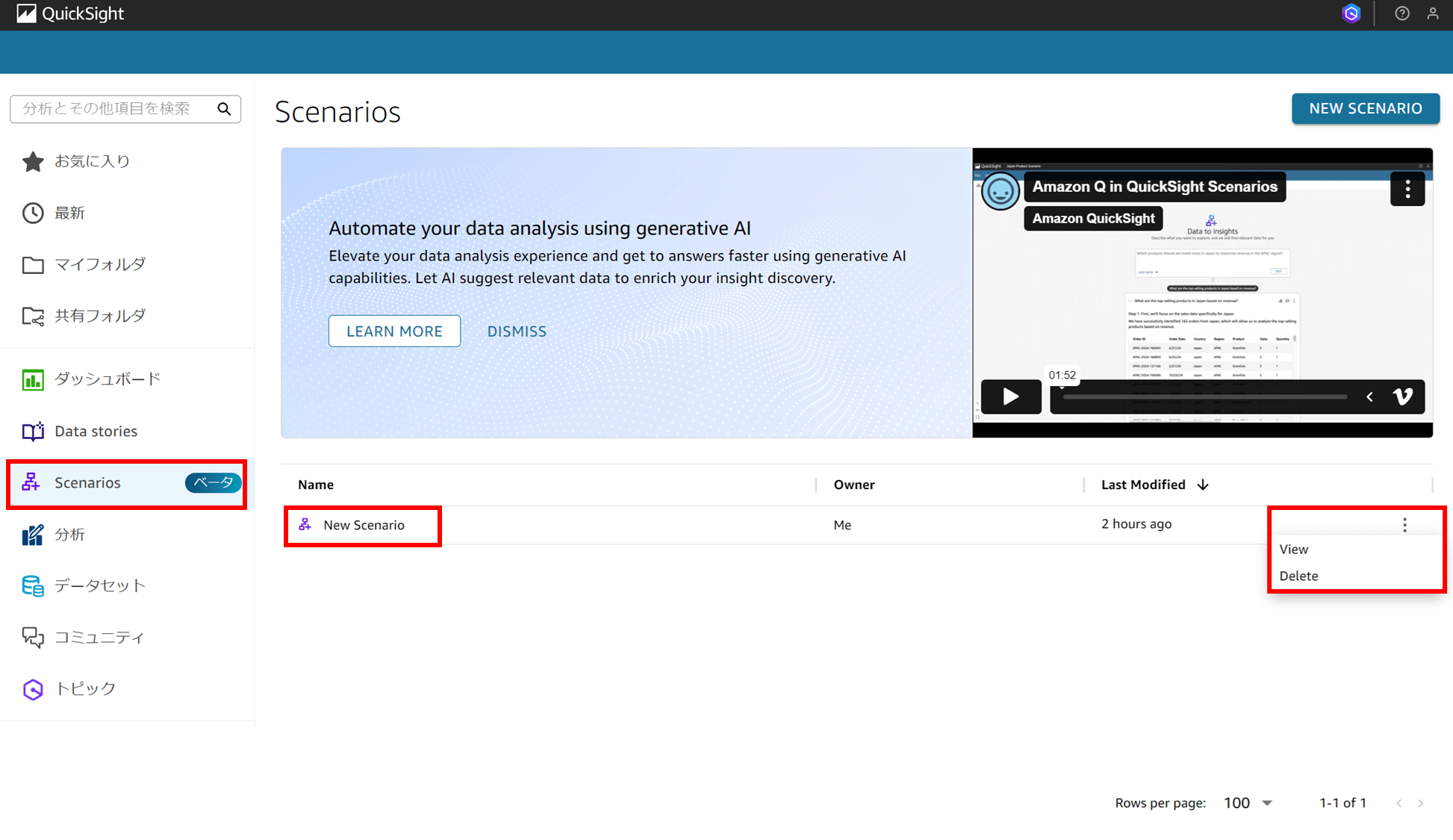1453x840 pixels.
Task: Click the Me owner cell
Action: click(842, 525)
